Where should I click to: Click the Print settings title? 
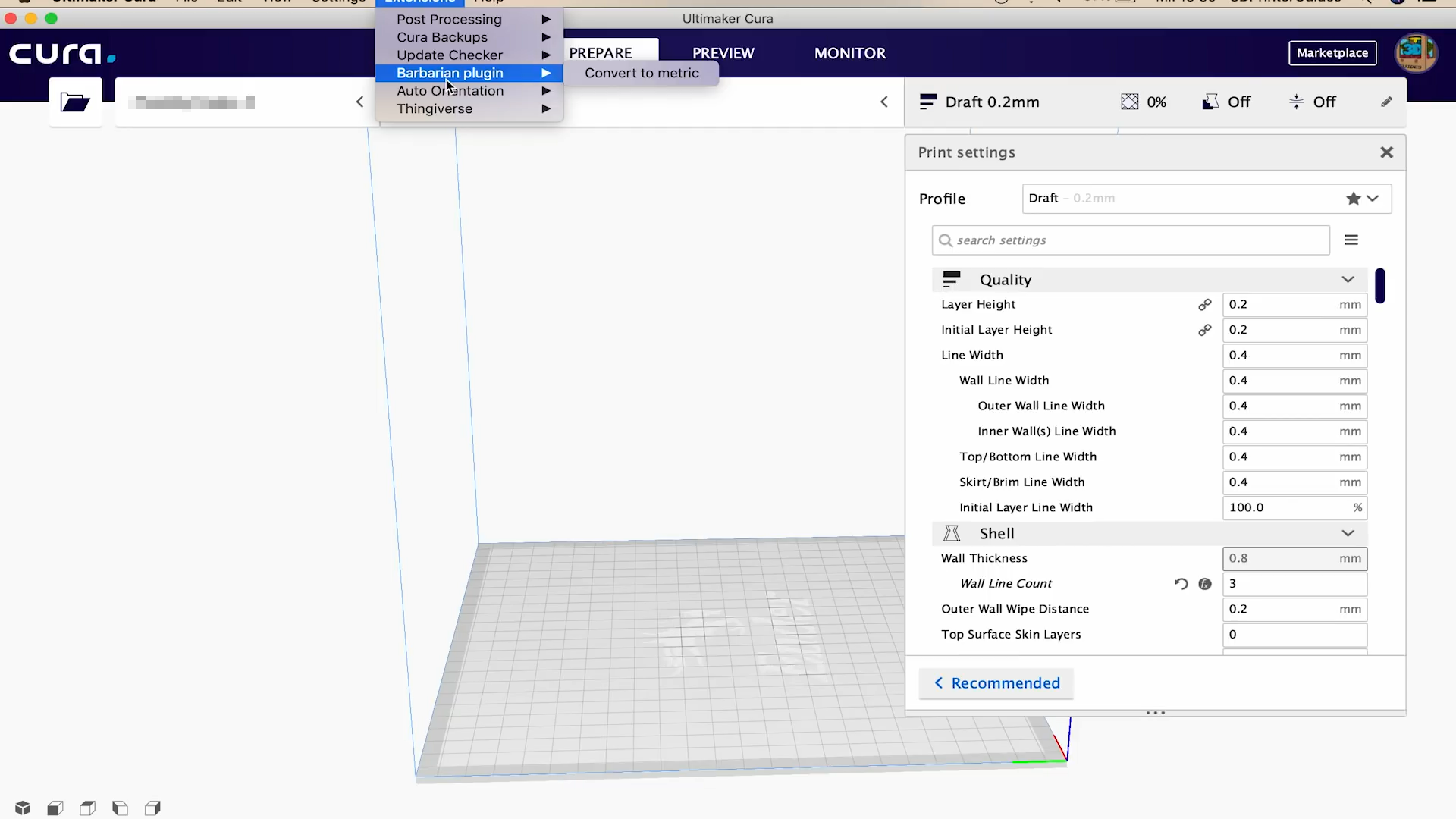tap(966, 152)
